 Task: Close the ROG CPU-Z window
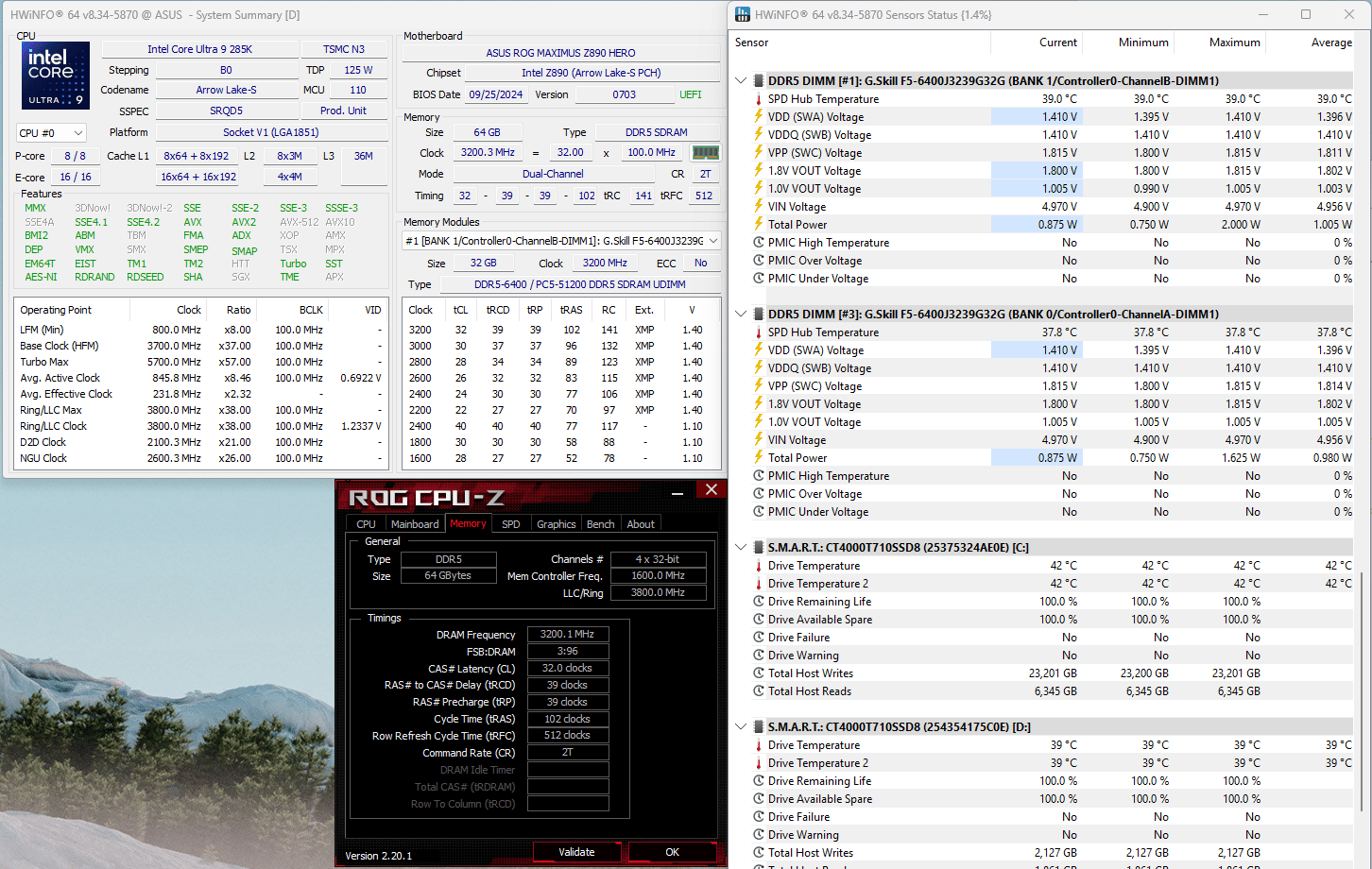[x=712, y=489]
